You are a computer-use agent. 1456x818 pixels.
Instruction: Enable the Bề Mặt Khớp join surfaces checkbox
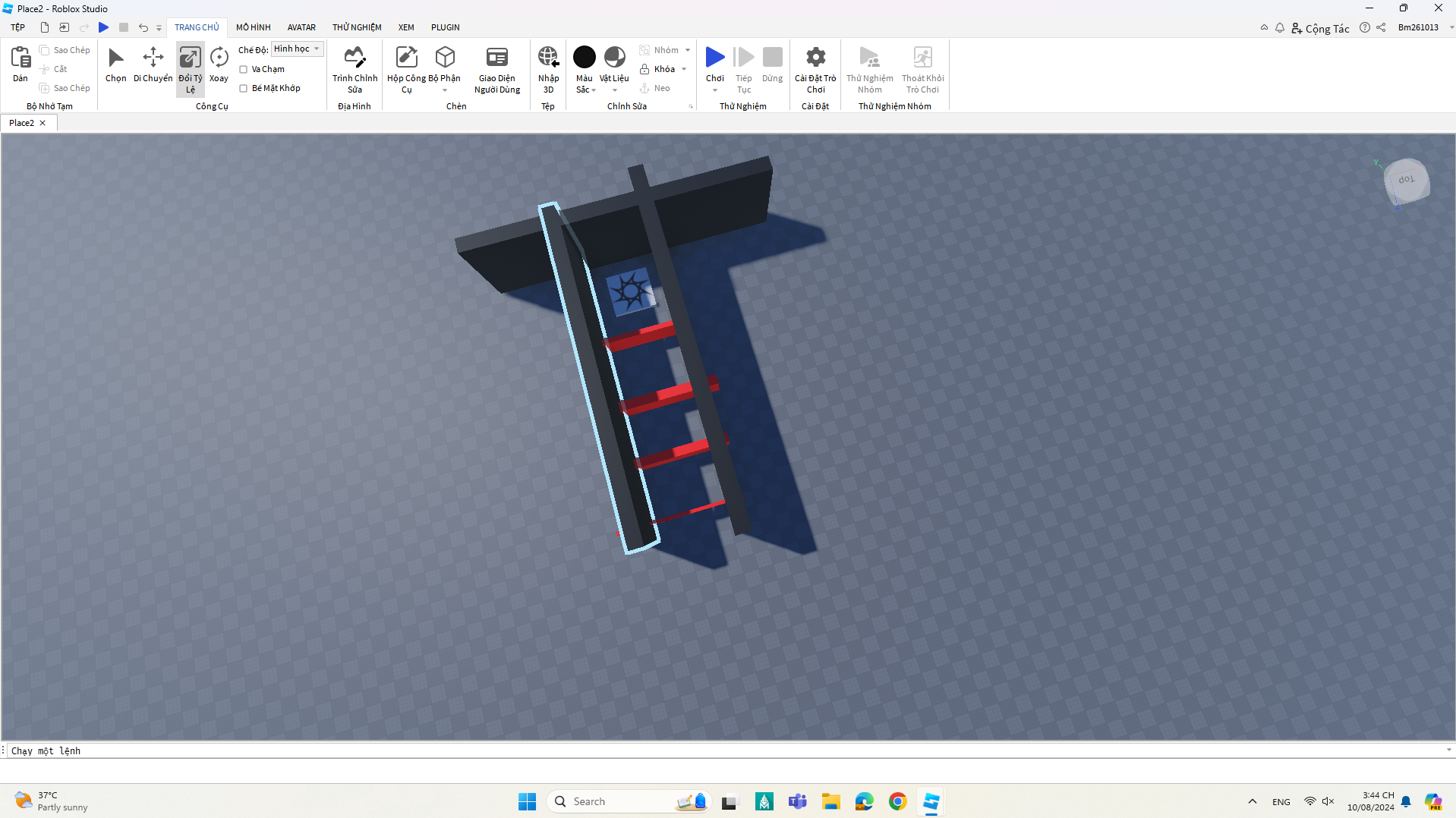pyautogui.click(x=244, y=88)
